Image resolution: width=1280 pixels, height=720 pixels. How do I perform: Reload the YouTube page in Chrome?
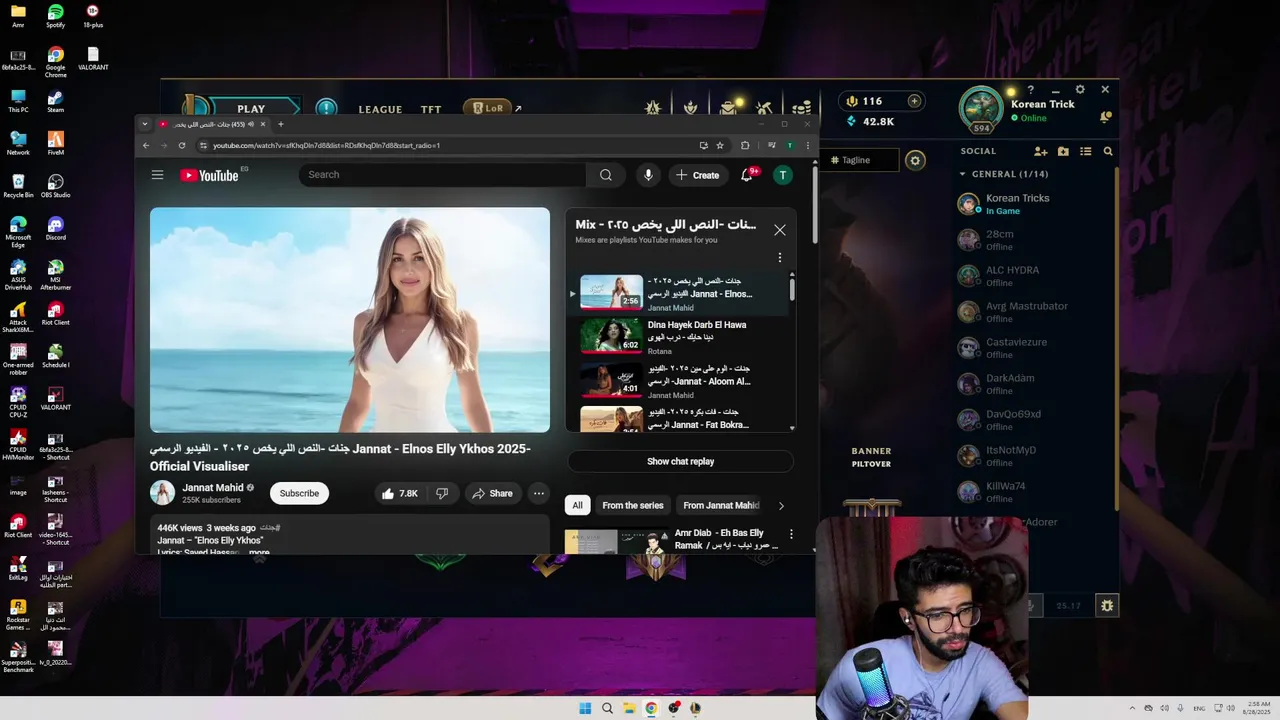pyautogui.click(x=181, y=145)
